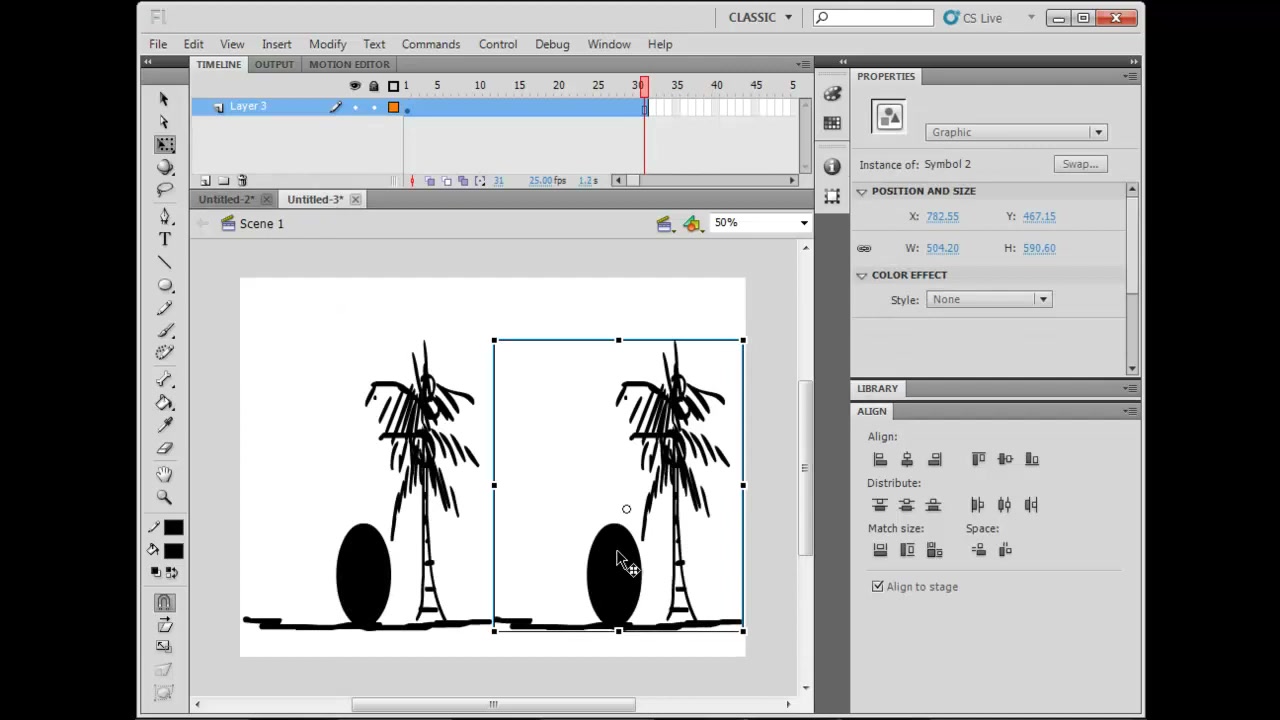Click the Hand tool
The width and height of the screenshot is (1280, 720).
point(165,474)
